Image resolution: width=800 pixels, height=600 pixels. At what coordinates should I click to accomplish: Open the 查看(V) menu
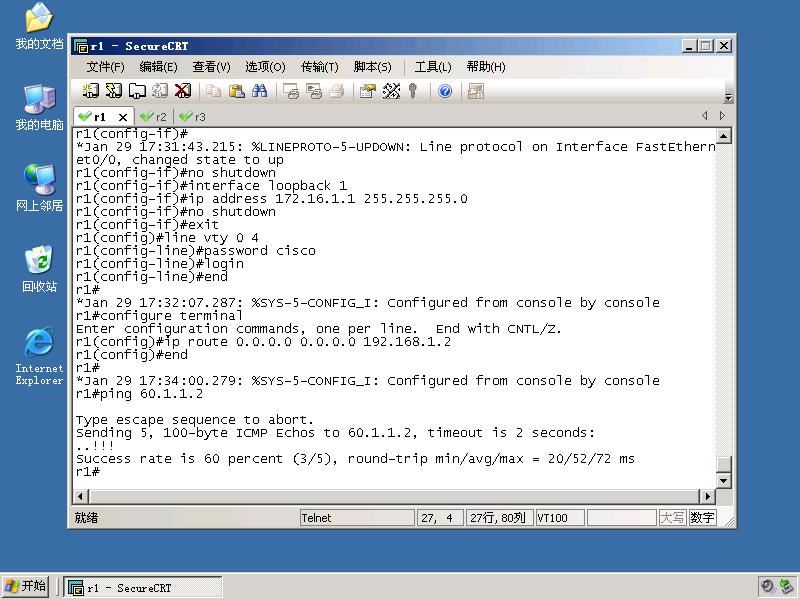tap(211, 67)
